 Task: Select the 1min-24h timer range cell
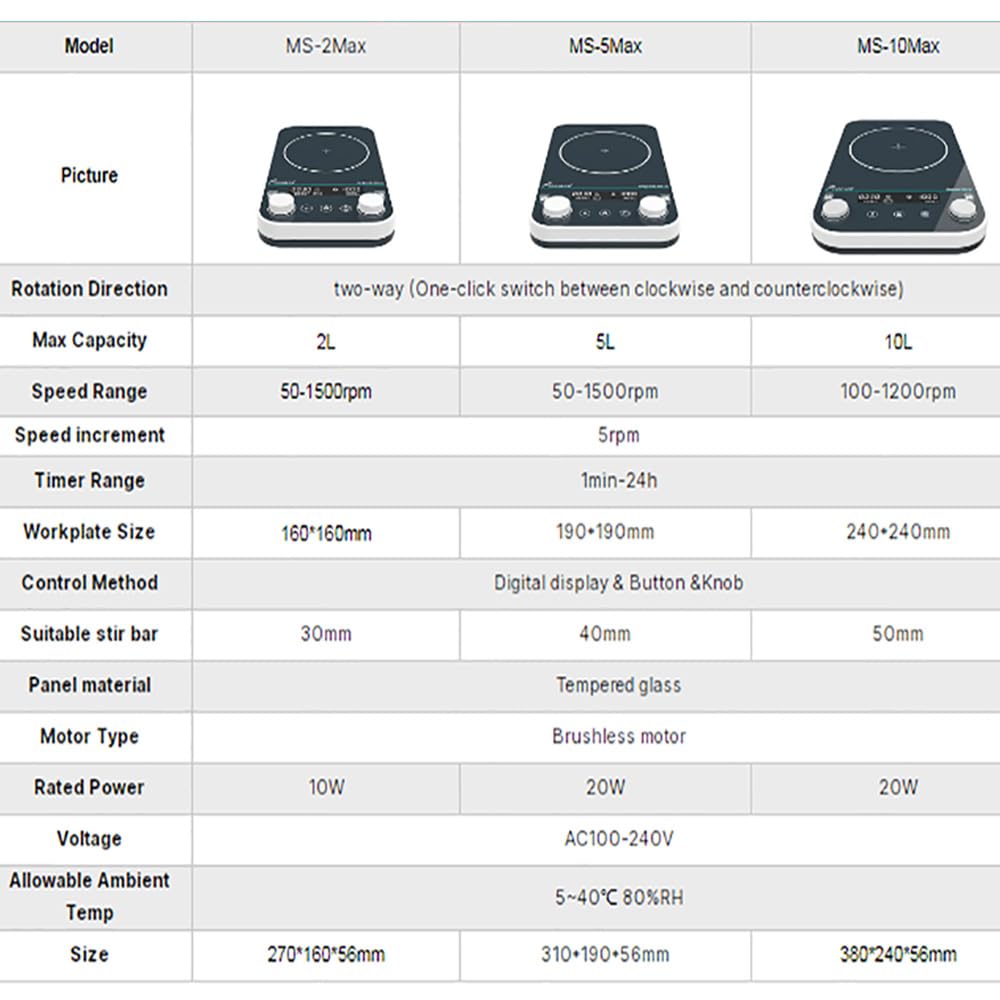coord(596,481)
